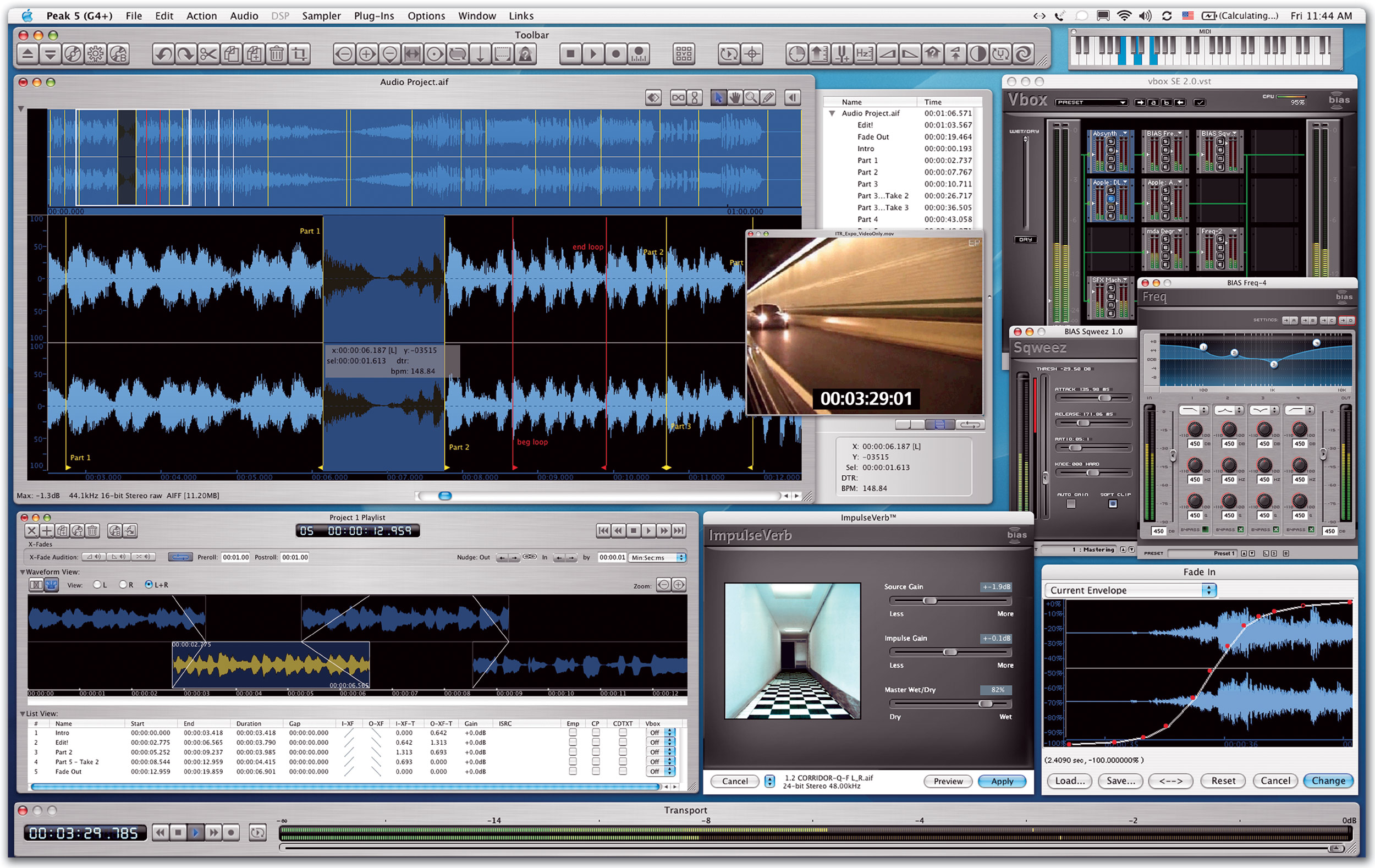Click the eject icon in the Toolbar

tap(28, 54)
